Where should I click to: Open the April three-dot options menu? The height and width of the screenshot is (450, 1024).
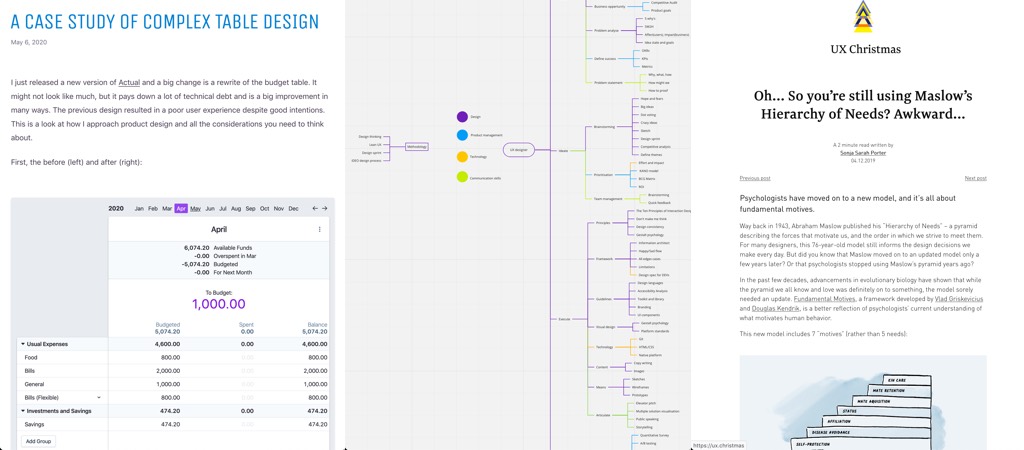coord(320,229)
